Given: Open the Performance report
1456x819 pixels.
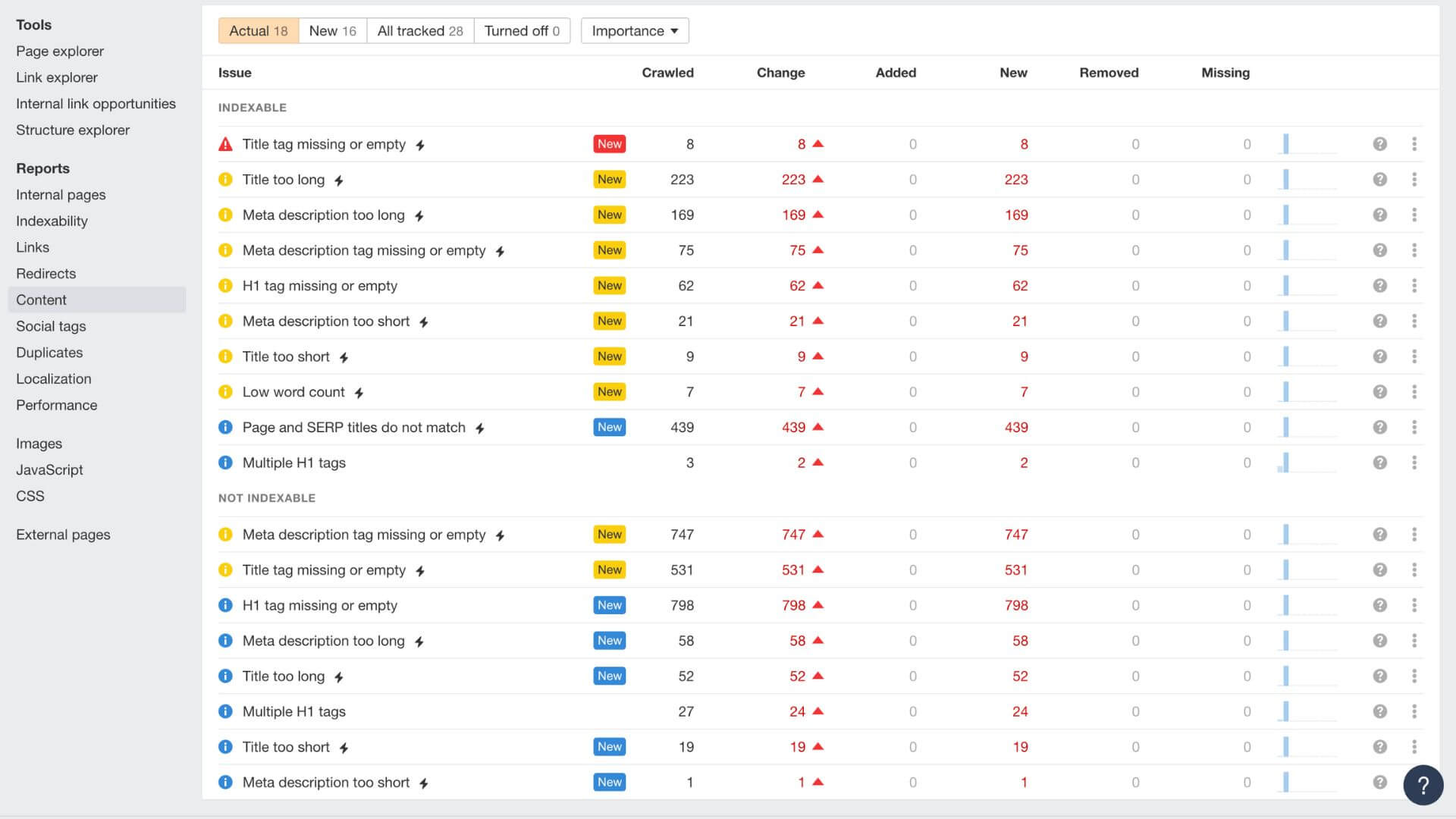Looking at the screenshot, I should [57, 405].
